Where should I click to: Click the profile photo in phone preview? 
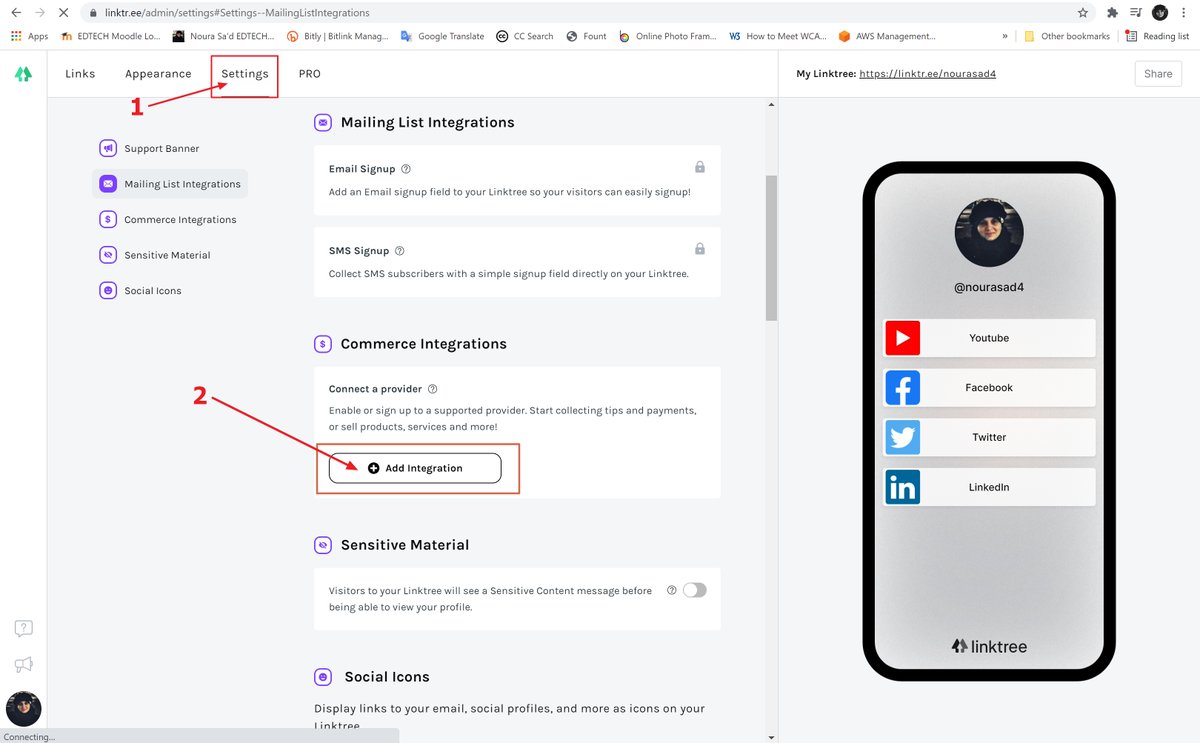click(989, 232)
